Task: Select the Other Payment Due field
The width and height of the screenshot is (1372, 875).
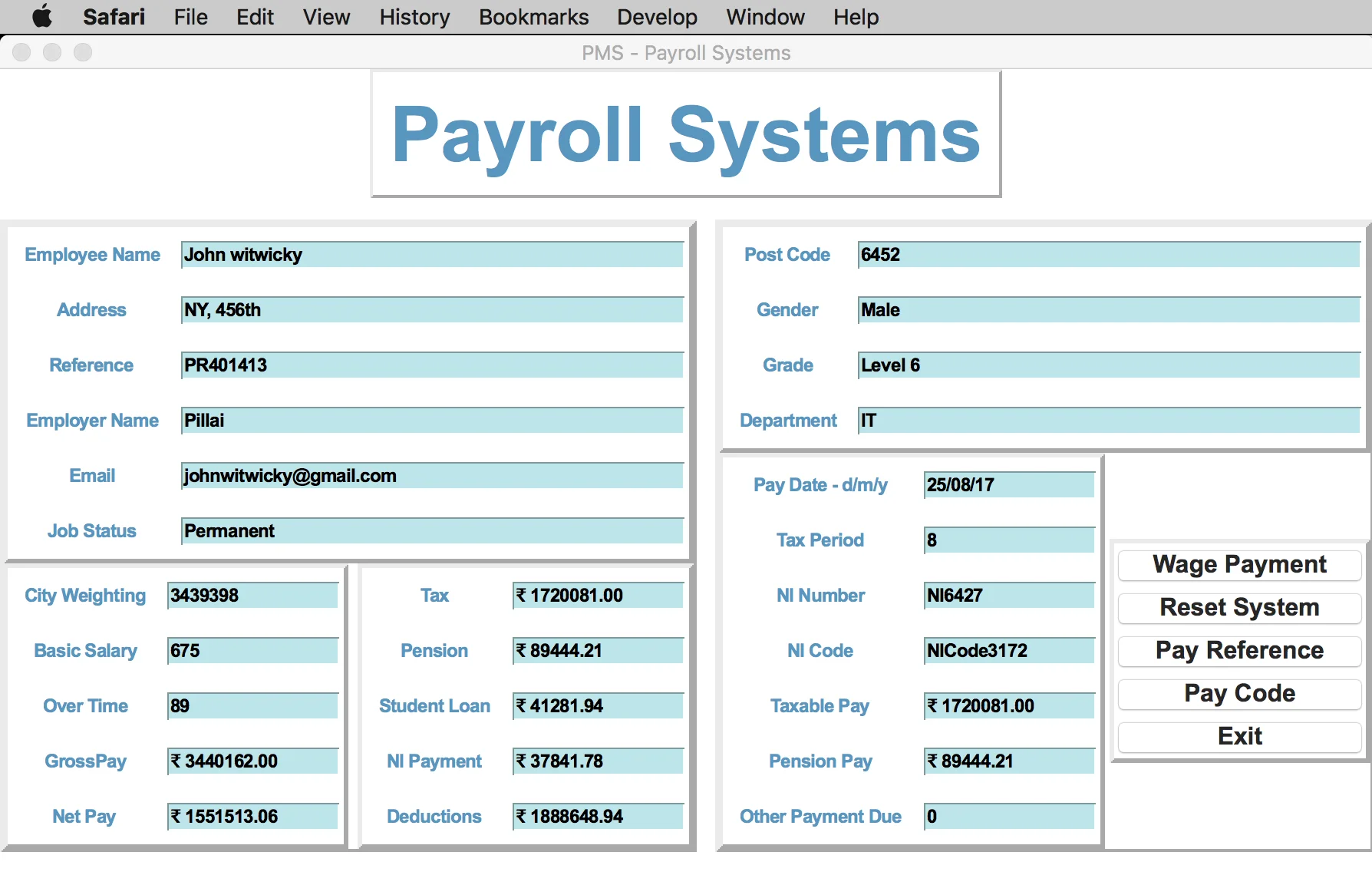Action: pos(1008,817)
